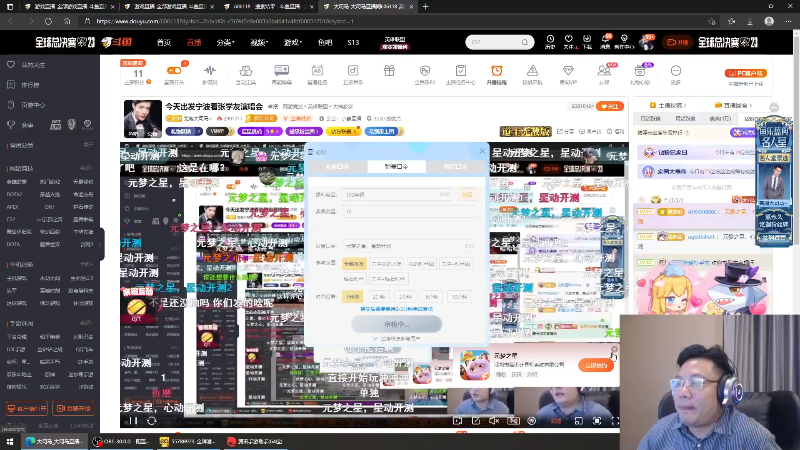Open the AD task icon in toolbar
The image size is (800, 450).
tap(317, 71)
